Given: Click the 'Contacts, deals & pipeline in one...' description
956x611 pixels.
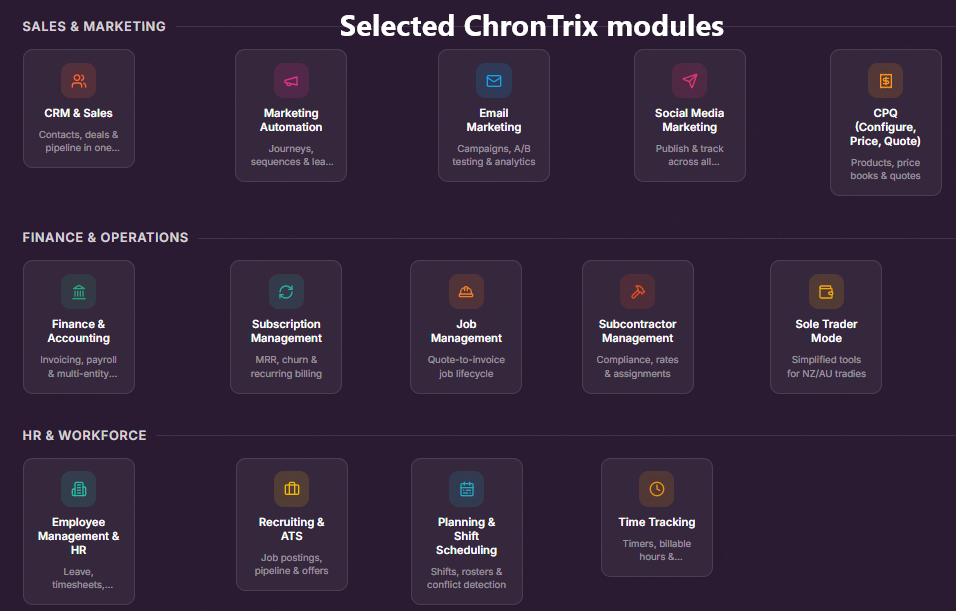Looking at the screenshot, I should [x=79, y=141].
